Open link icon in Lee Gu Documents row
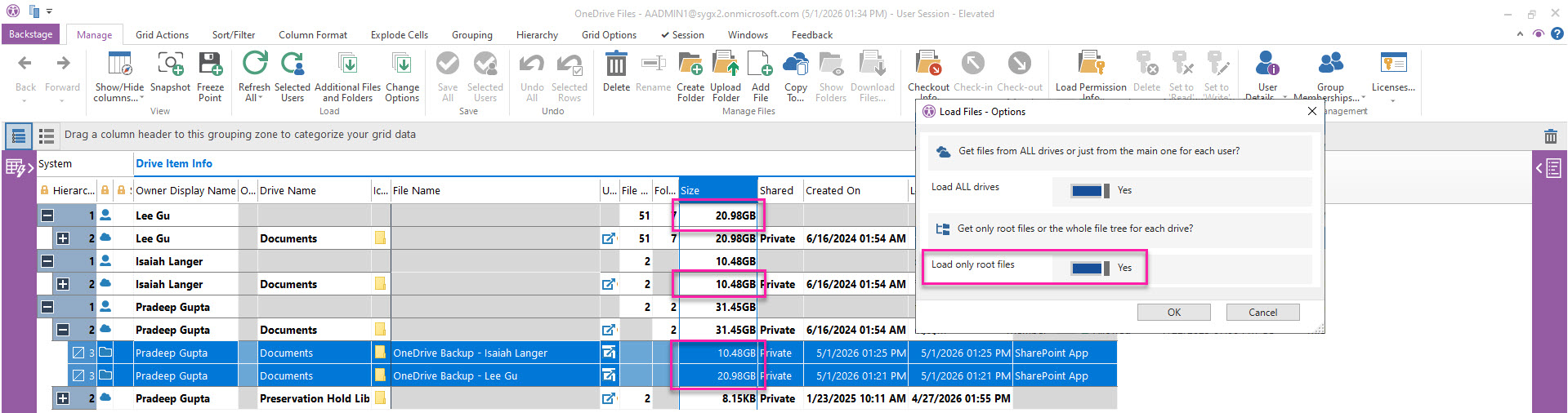The image size is (1568, 413). coord(609,238)
